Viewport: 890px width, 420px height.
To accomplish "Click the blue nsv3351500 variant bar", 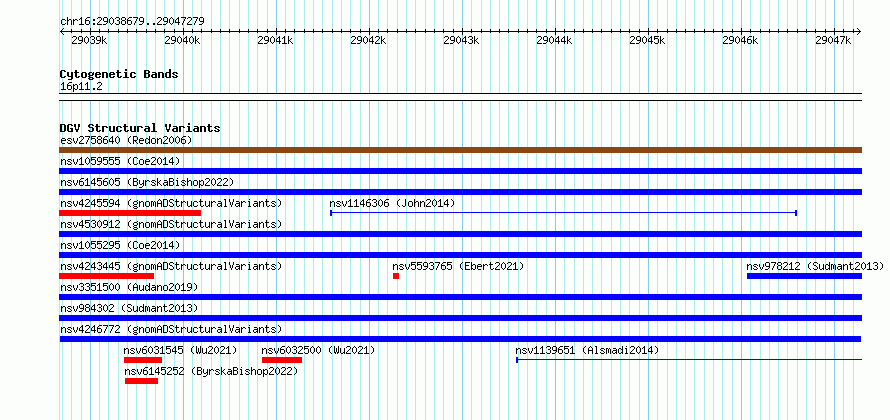I will click(x=460, y=297).
